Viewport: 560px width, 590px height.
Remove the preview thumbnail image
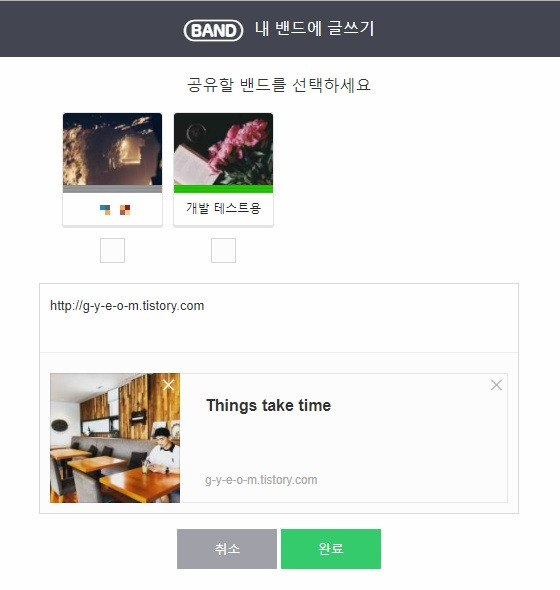coord(168,385)
